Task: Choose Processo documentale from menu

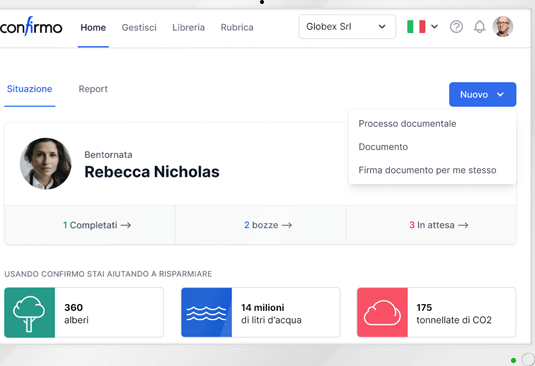Action: pos(407,123)
